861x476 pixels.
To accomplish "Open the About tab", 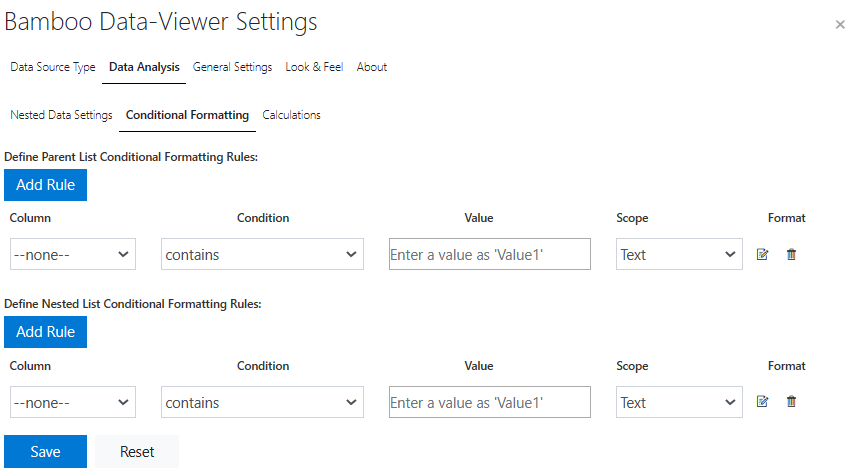I will coord(372,67).
